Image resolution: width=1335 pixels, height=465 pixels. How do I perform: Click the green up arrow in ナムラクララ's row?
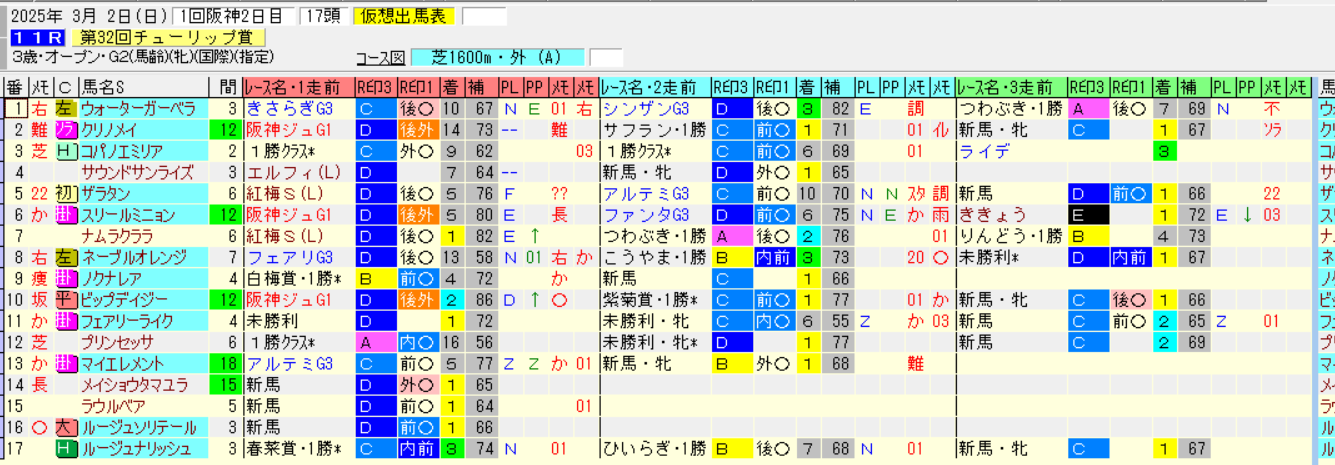click(535, 236)
